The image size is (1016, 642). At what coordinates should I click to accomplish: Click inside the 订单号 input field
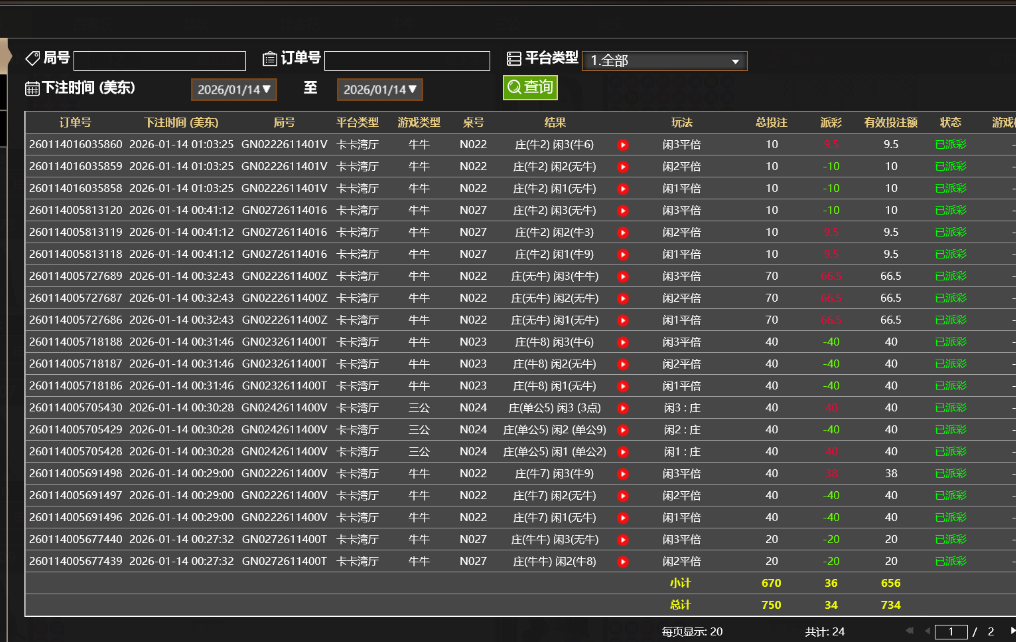[x=407, y=60]
